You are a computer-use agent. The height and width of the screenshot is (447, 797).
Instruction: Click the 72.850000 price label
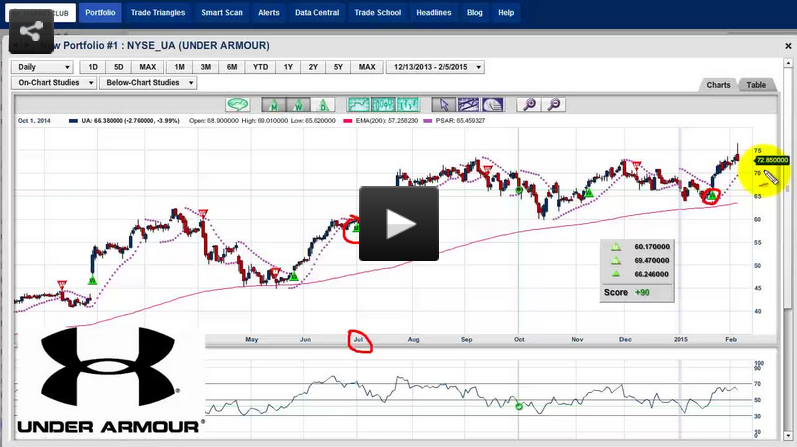click(x=772, y=160)
